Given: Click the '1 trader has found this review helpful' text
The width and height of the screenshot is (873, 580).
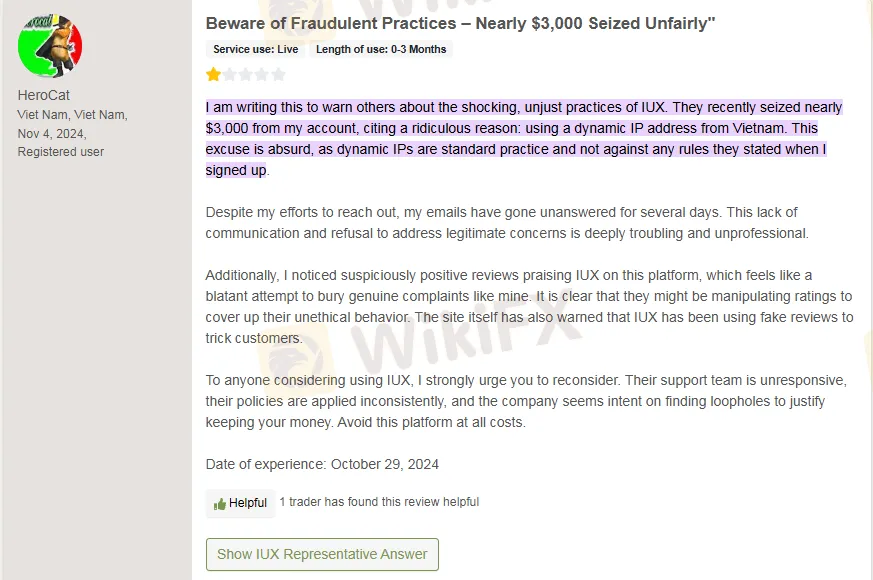Looking at the screenshot, I should click(x=379, y=502).
